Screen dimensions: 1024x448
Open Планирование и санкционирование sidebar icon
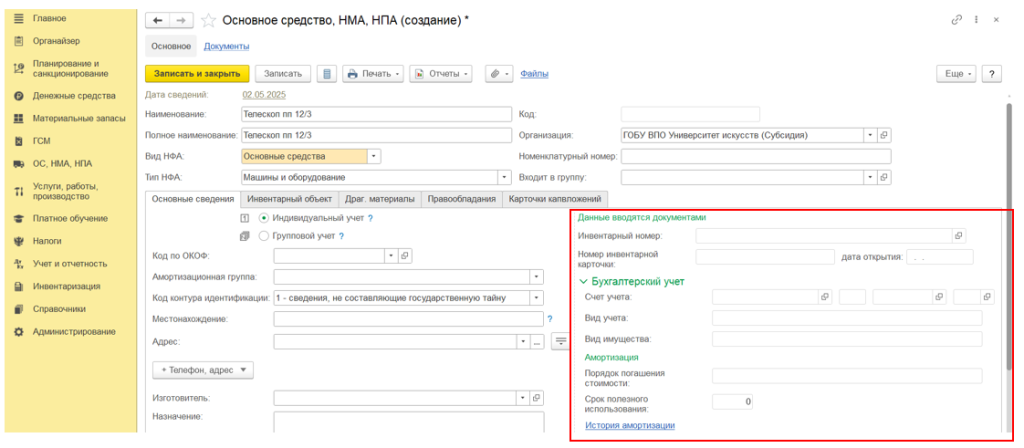19,69
